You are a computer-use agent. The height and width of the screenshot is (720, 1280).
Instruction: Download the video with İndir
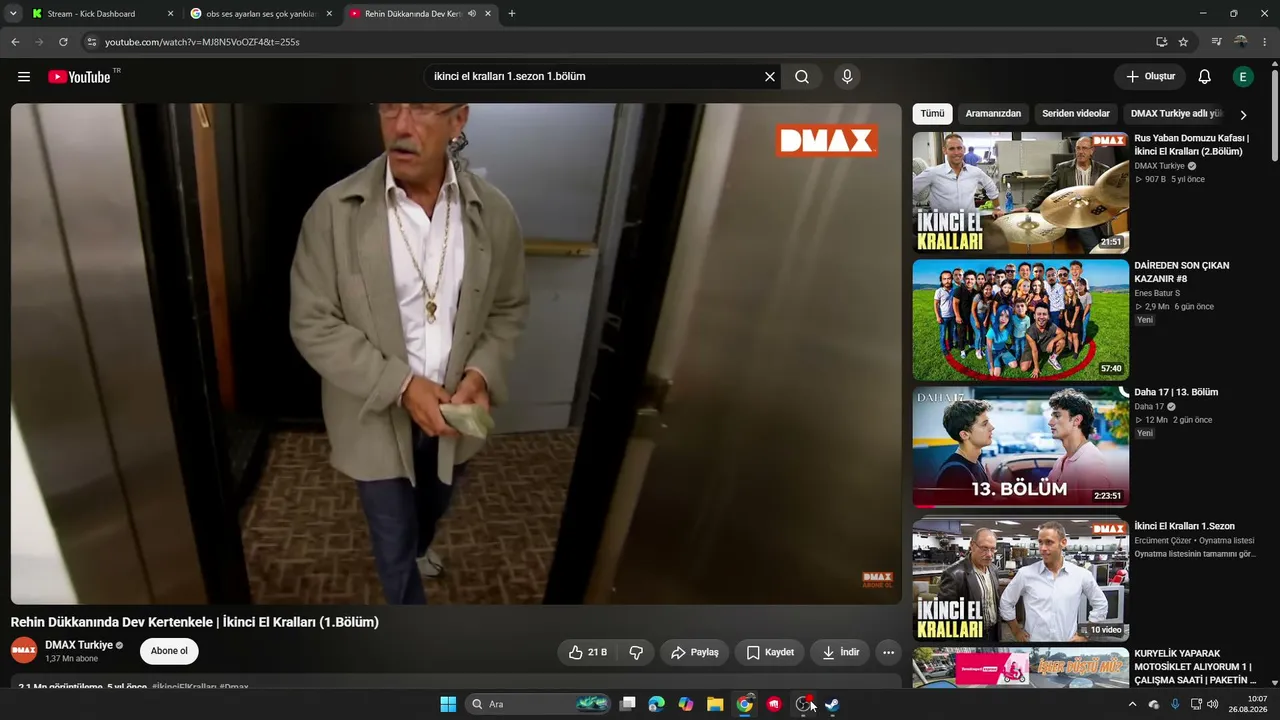840,652
